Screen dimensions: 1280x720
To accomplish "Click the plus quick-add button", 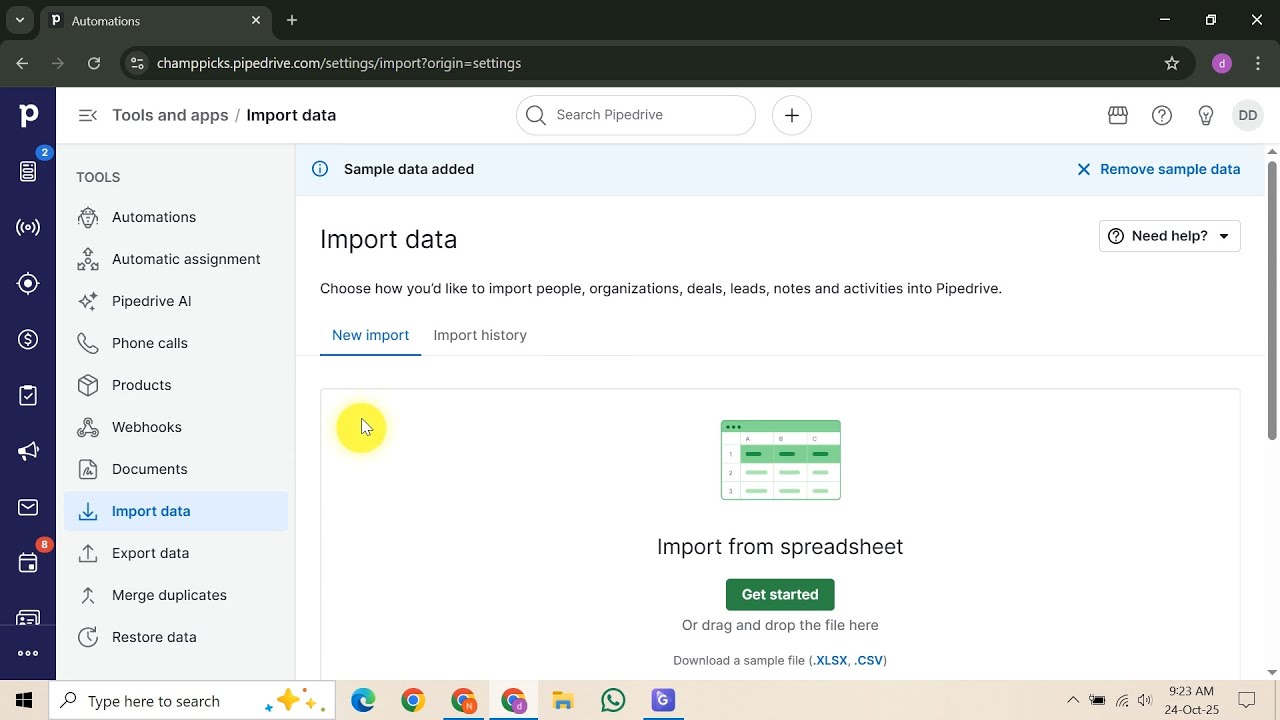I will [x=792, y=115].
